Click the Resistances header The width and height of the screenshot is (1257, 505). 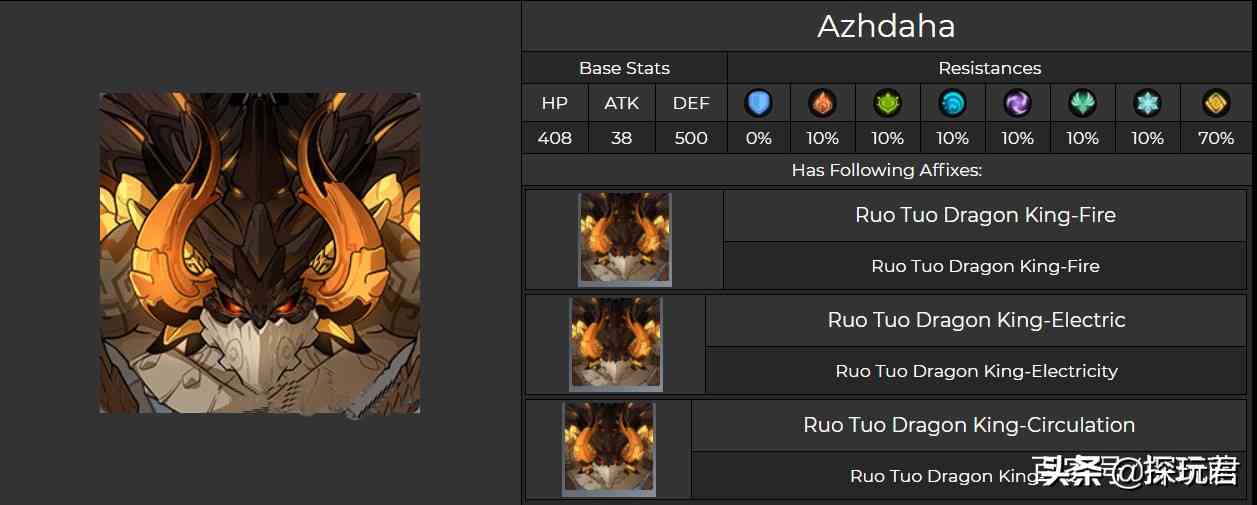989,68
